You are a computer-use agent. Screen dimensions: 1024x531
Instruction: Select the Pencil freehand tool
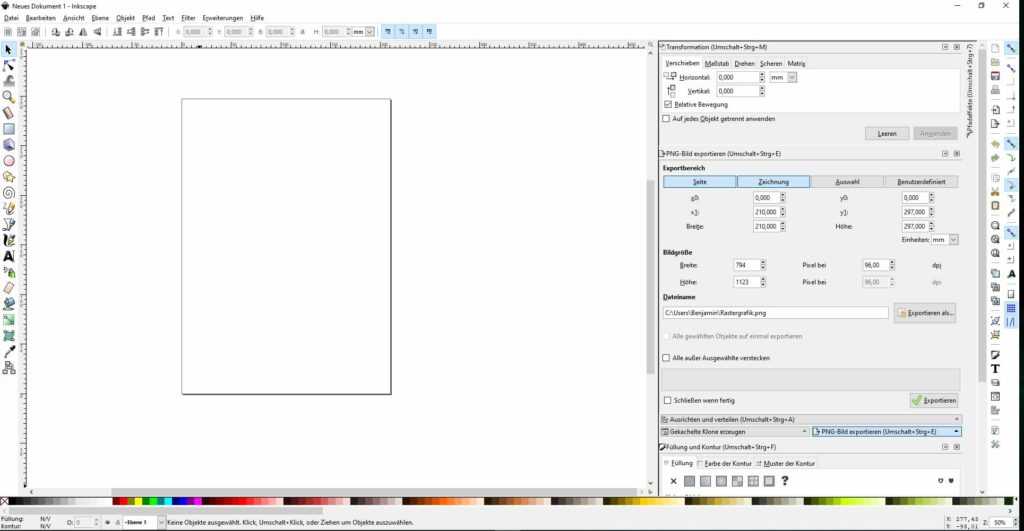(x=8, y=208)
